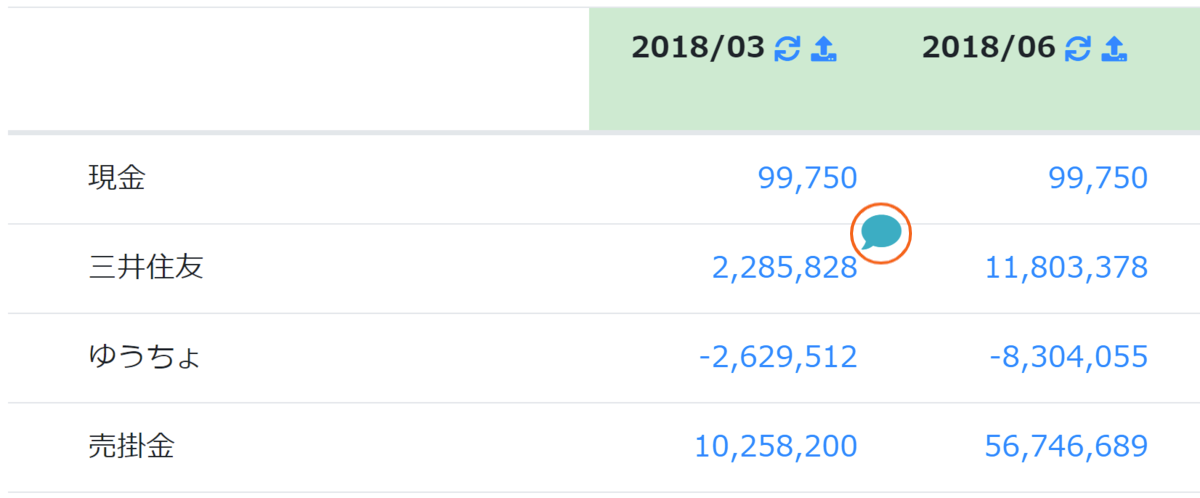This screenshot has height=498, width=1200.
Task: Select the 売掛金 amount 56,746,689
Action: (1067, 446)
